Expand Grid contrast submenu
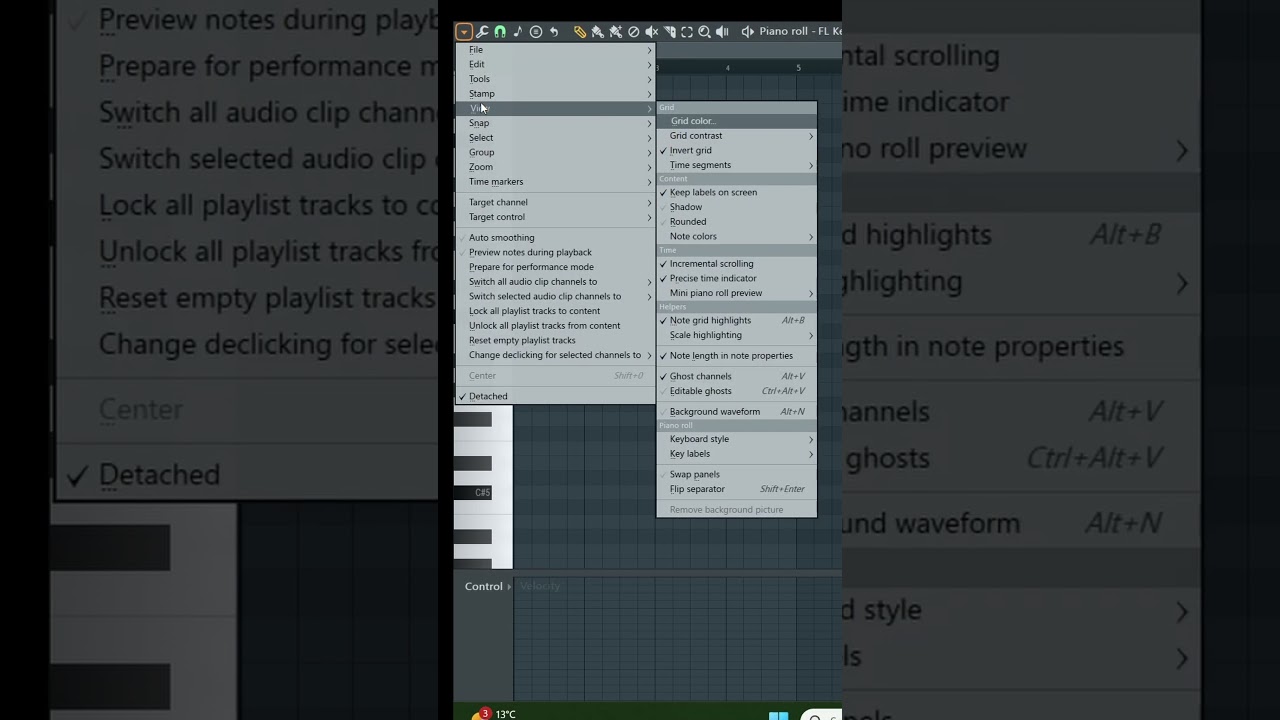The width and height of the screenshot is (1280, 720). tap(736, 135)
